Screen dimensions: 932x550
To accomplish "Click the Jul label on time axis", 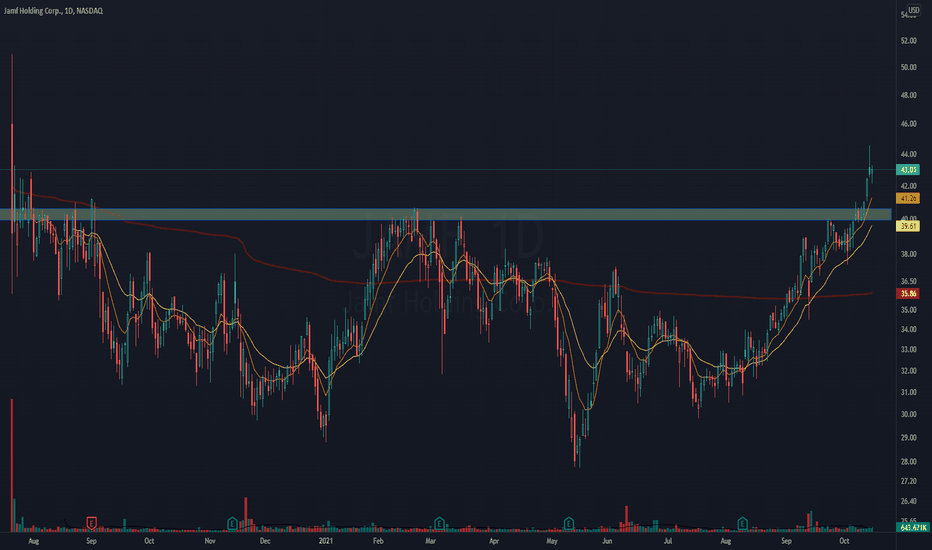I will (667, 541).
